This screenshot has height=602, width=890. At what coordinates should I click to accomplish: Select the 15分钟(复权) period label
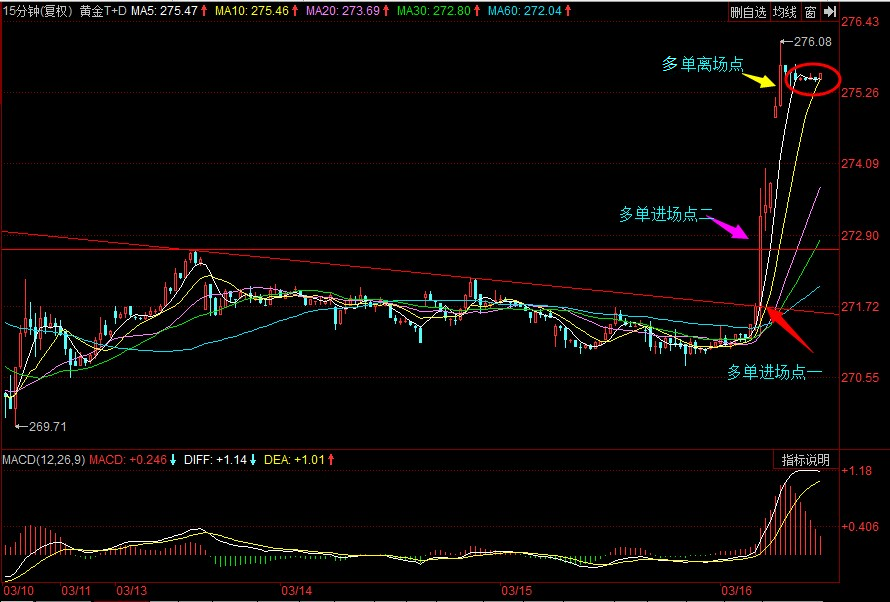point(38,11)
